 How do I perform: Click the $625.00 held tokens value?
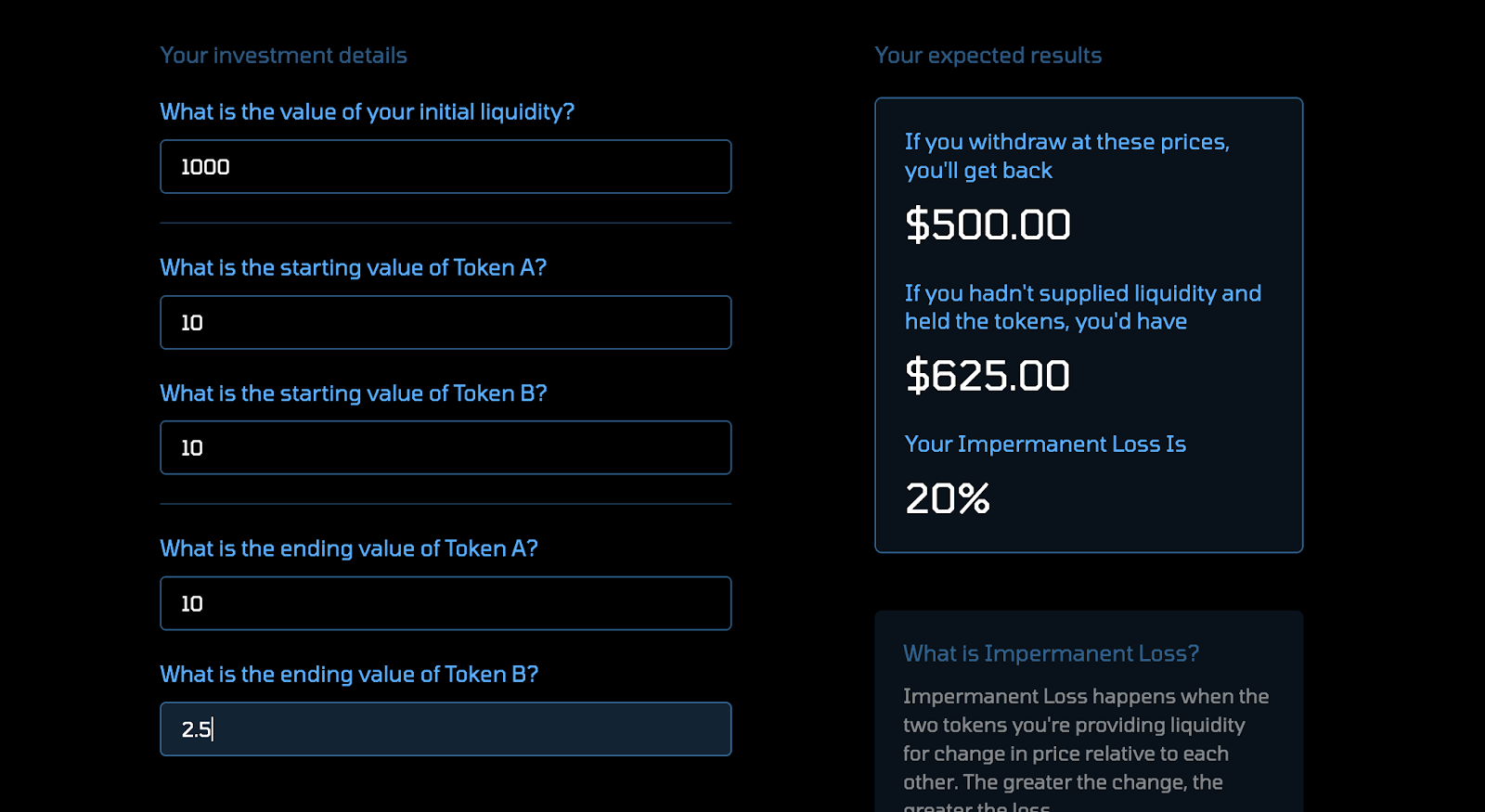click(x=987, y=375)
